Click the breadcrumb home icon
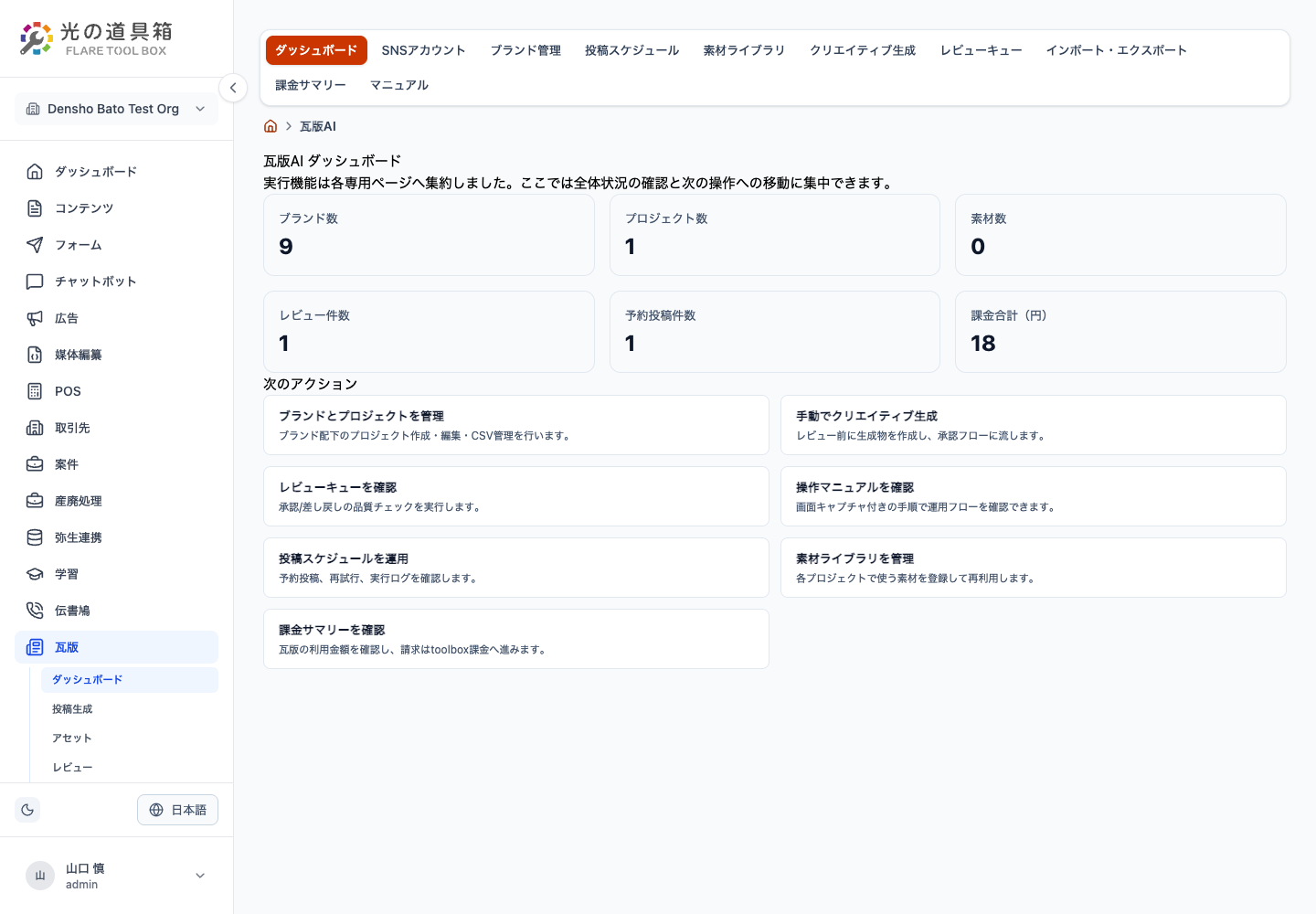The image size is (1316, 914). pyautogui.click(x=271, y=126)
